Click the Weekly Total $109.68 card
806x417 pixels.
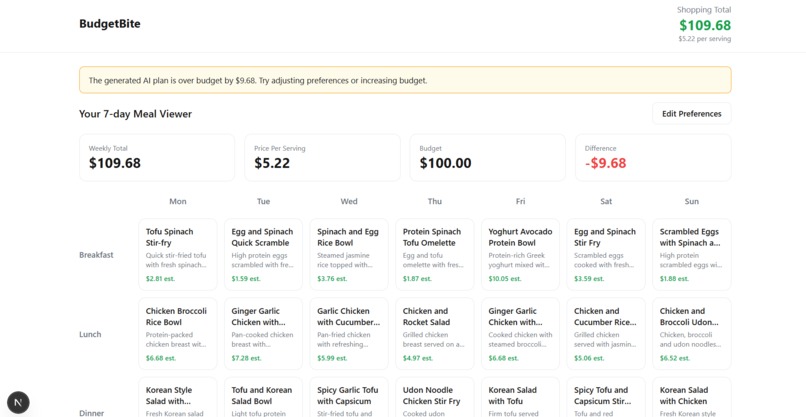pos(157,158)
